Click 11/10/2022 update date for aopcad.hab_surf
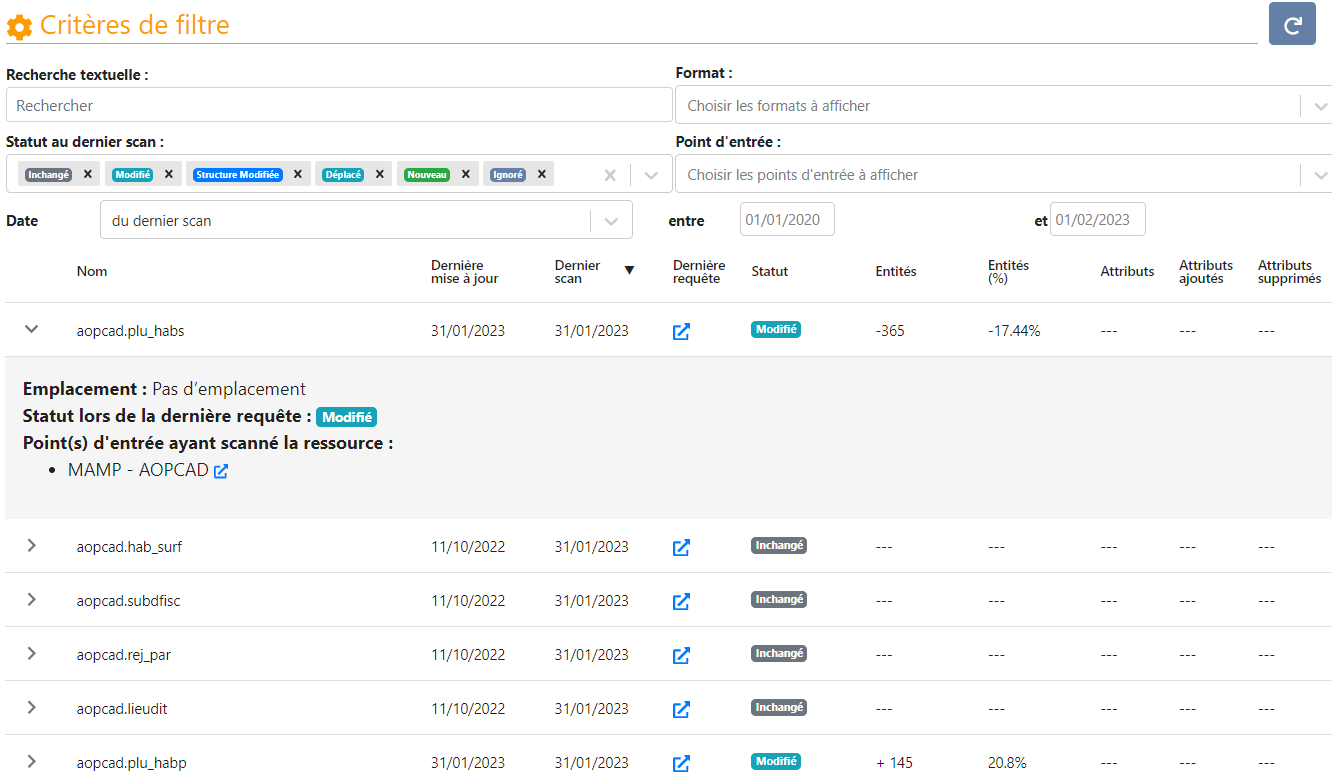 [x=468, y=547]
